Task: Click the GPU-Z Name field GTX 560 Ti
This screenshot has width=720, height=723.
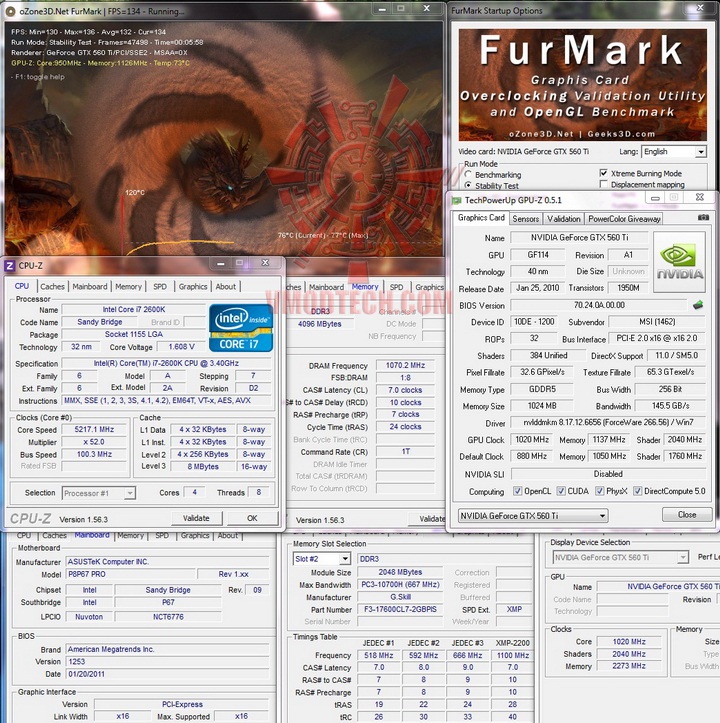Action: tap(579, 237)
